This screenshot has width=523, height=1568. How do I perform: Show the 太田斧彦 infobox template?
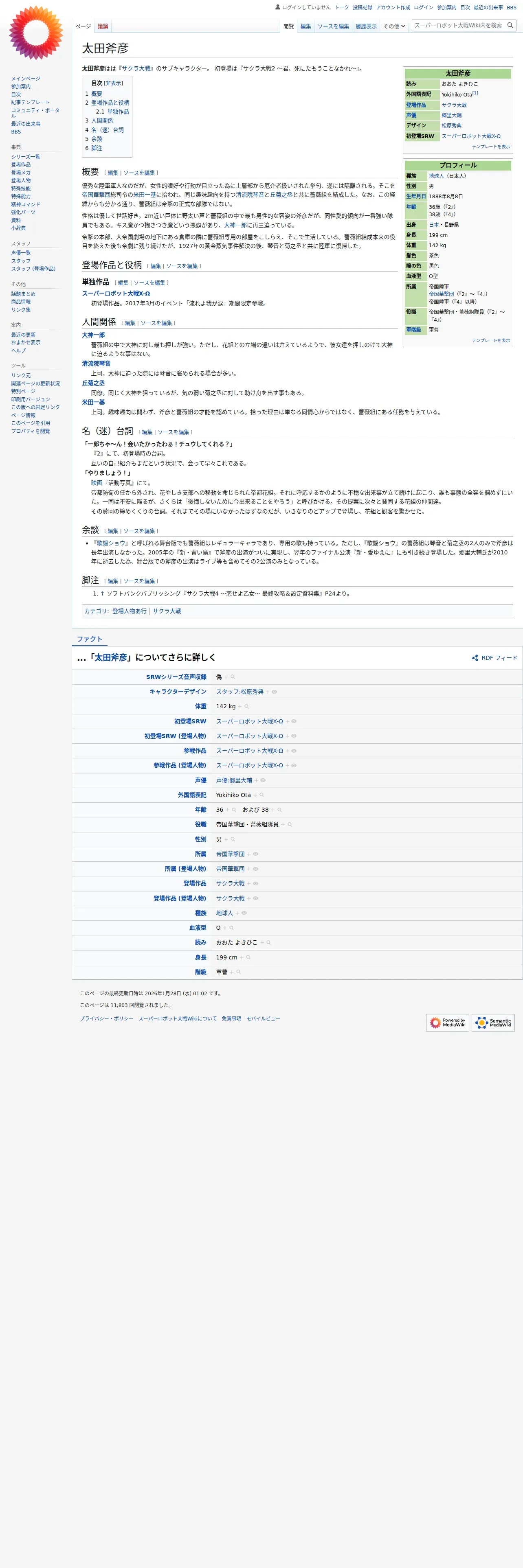(491, 147)
